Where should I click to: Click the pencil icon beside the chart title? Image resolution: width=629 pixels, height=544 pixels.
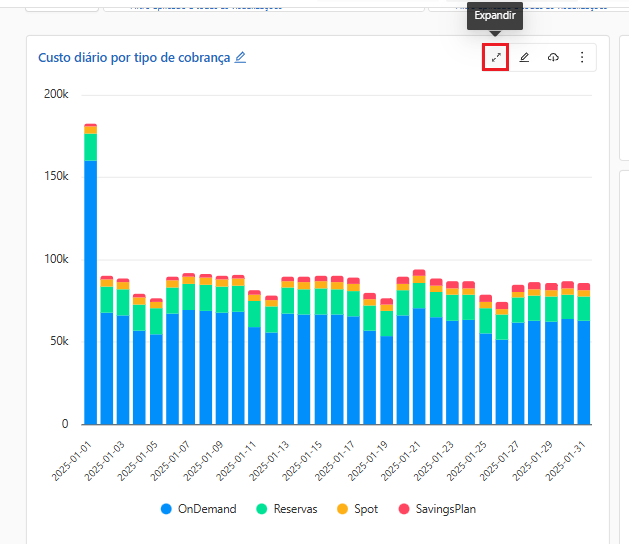(240, 57)
